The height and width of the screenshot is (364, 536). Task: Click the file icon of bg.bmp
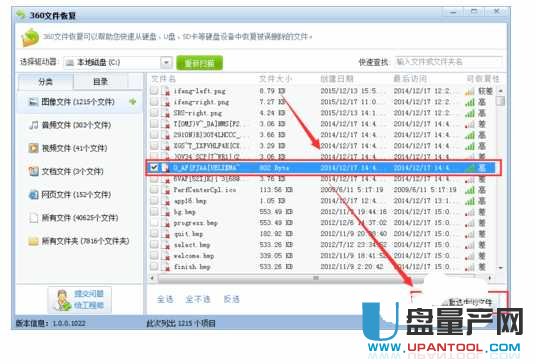(165, 212)
